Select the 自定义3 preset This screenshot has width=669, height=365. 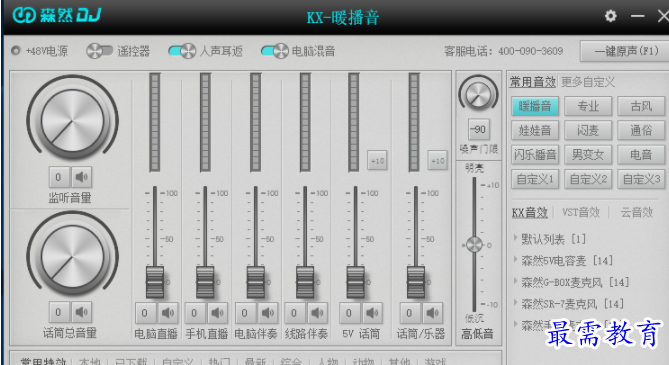[x=641, y=179]
